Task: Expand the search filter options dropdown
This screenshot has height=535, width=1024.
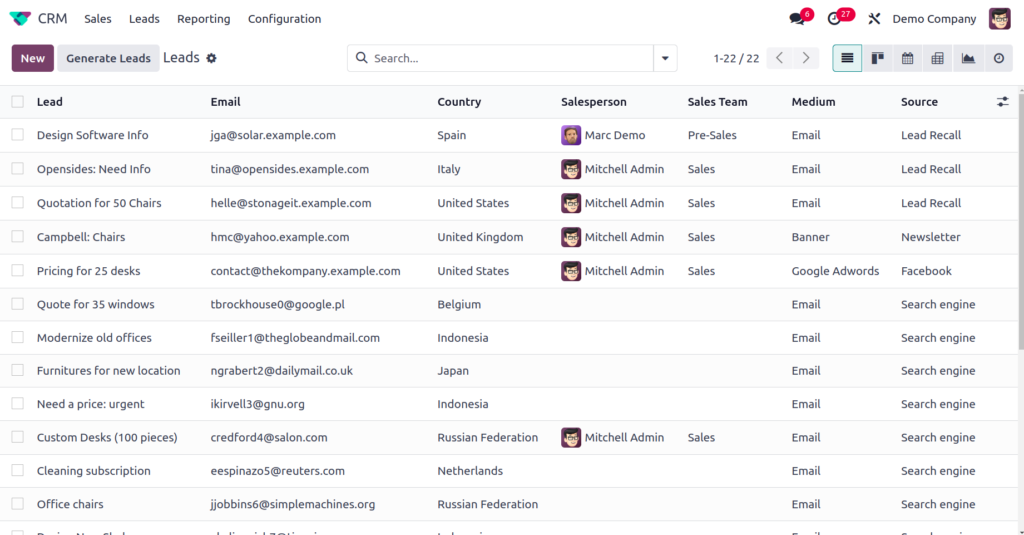Action: [665, 58]
